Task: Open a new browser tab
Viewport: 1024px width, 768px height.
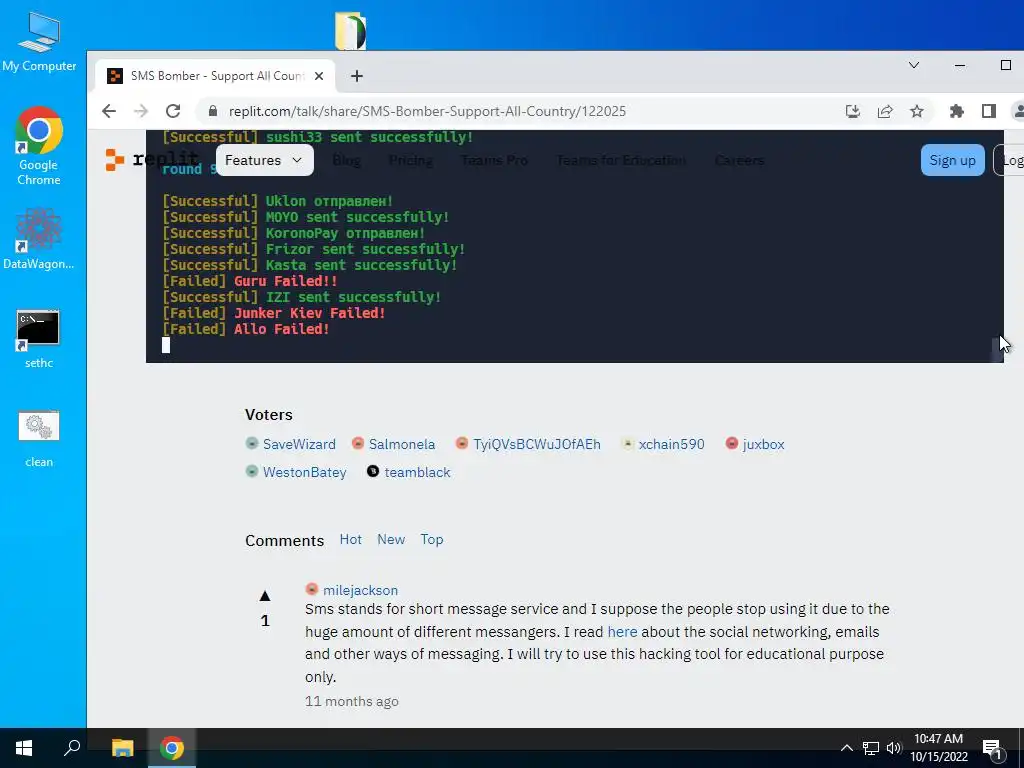Action: 357,76
